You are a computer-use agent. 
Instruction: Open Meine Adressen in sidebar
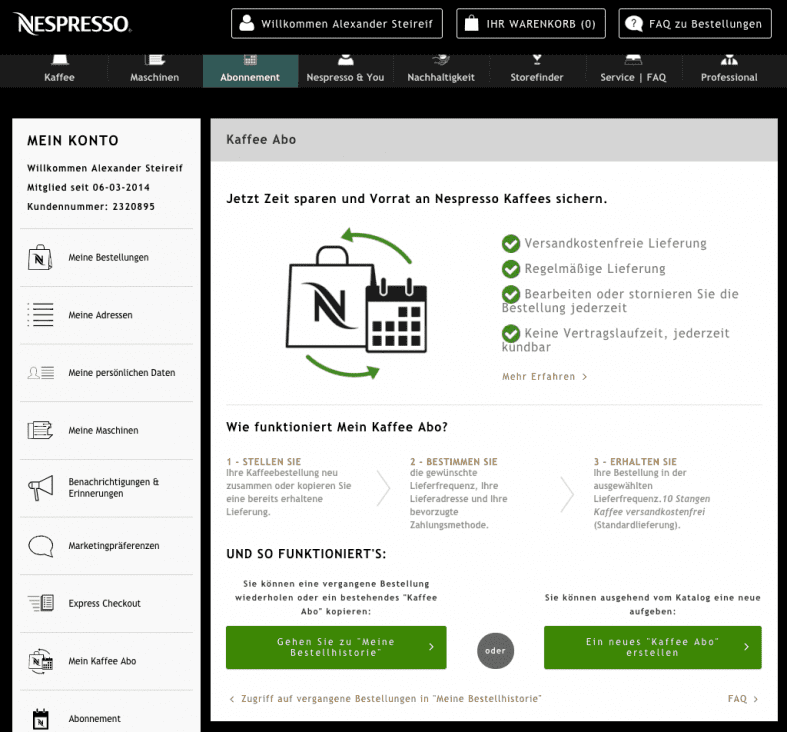pos(106,315)
